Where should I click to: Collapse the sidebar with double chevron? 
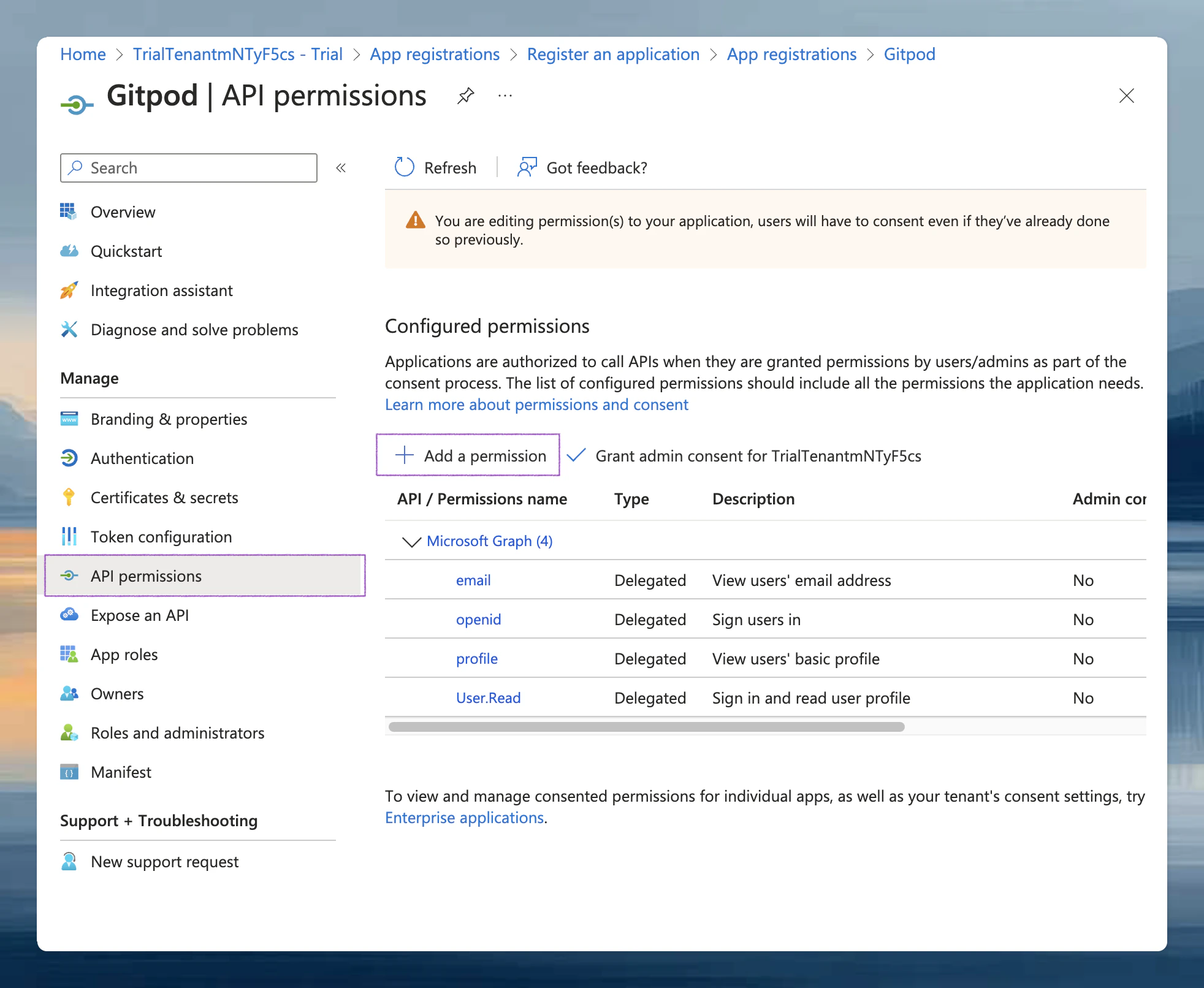click(x=341, y=168)
